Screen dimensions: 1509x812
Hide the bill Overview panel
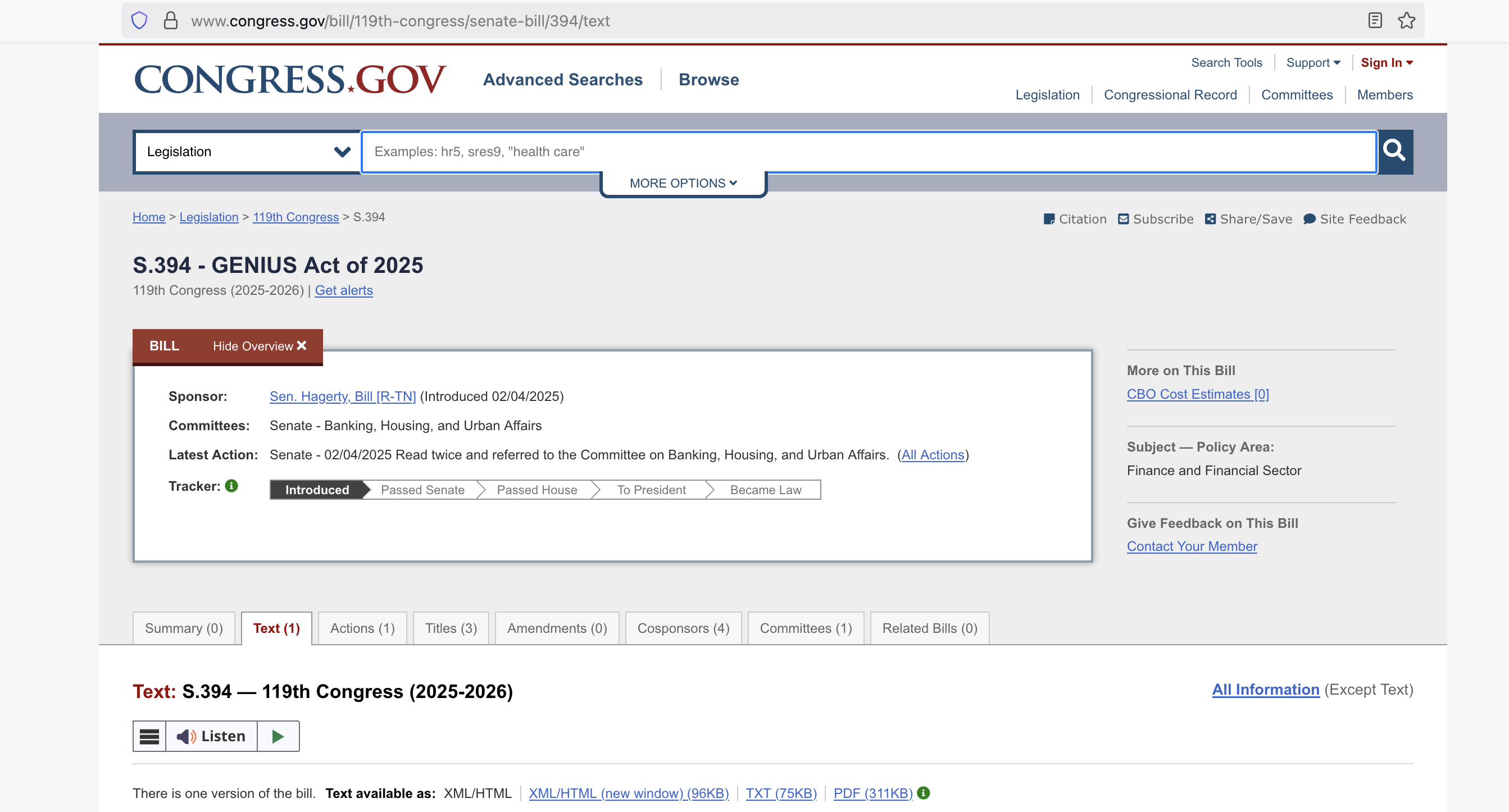260,346
